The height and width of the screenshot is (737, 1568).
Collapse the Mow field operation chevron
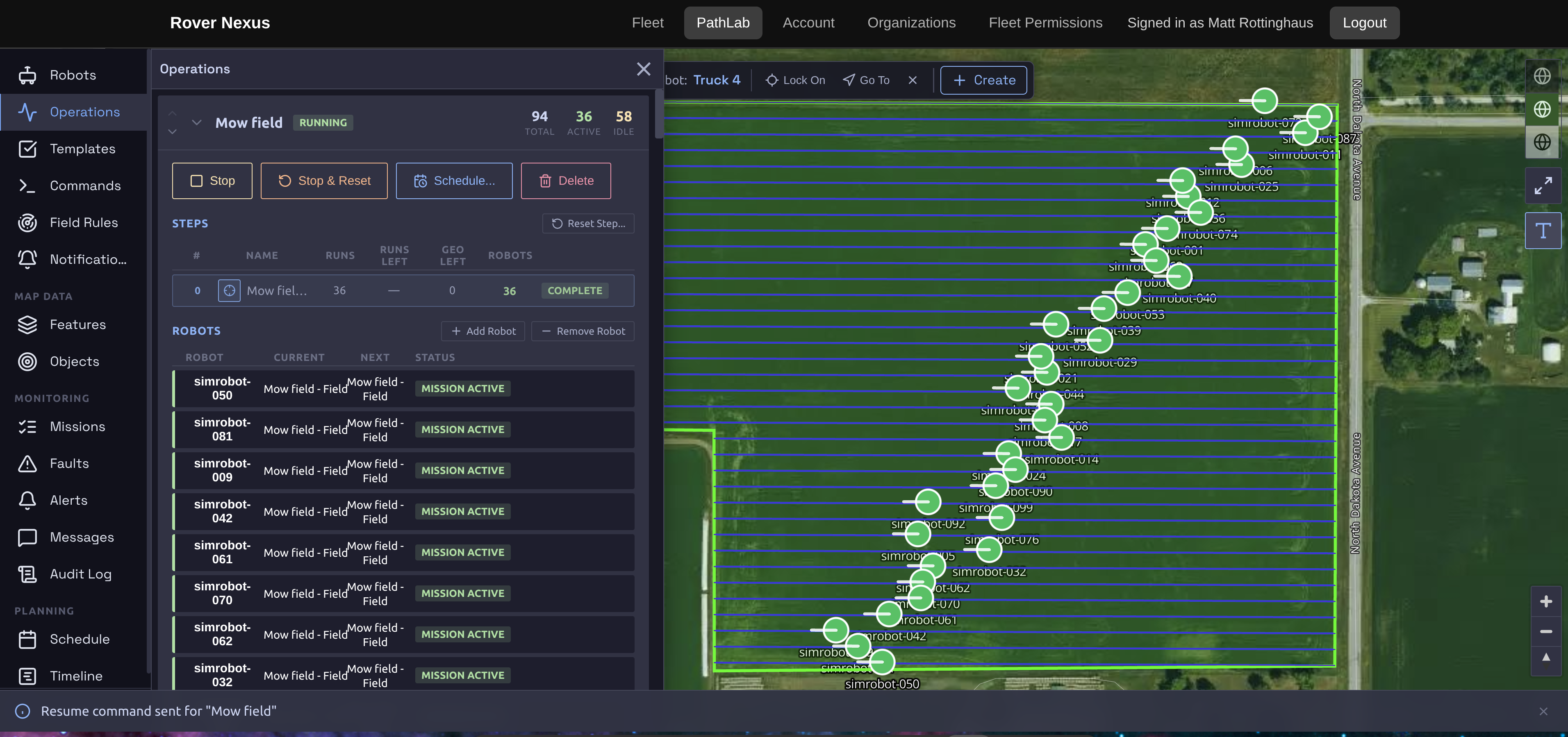pos(197,122)
